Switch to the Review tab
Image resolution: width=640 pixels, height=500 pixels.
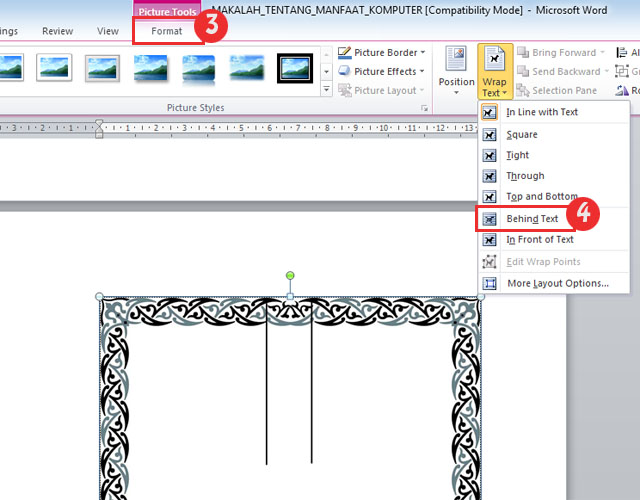click(58, 31)
